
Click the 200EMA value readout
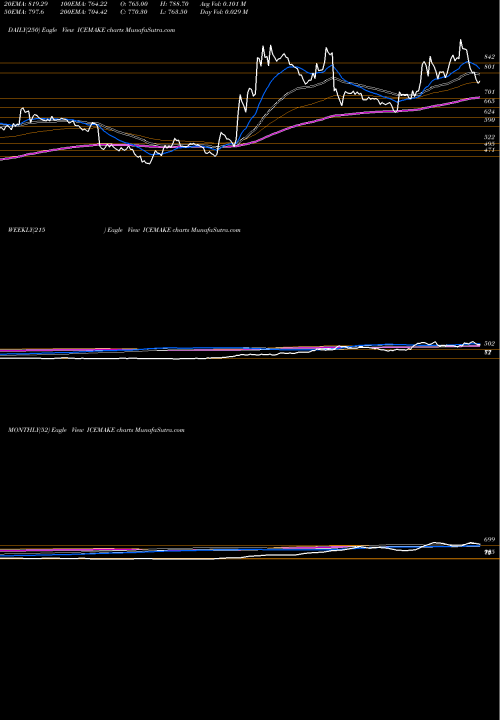84,12
